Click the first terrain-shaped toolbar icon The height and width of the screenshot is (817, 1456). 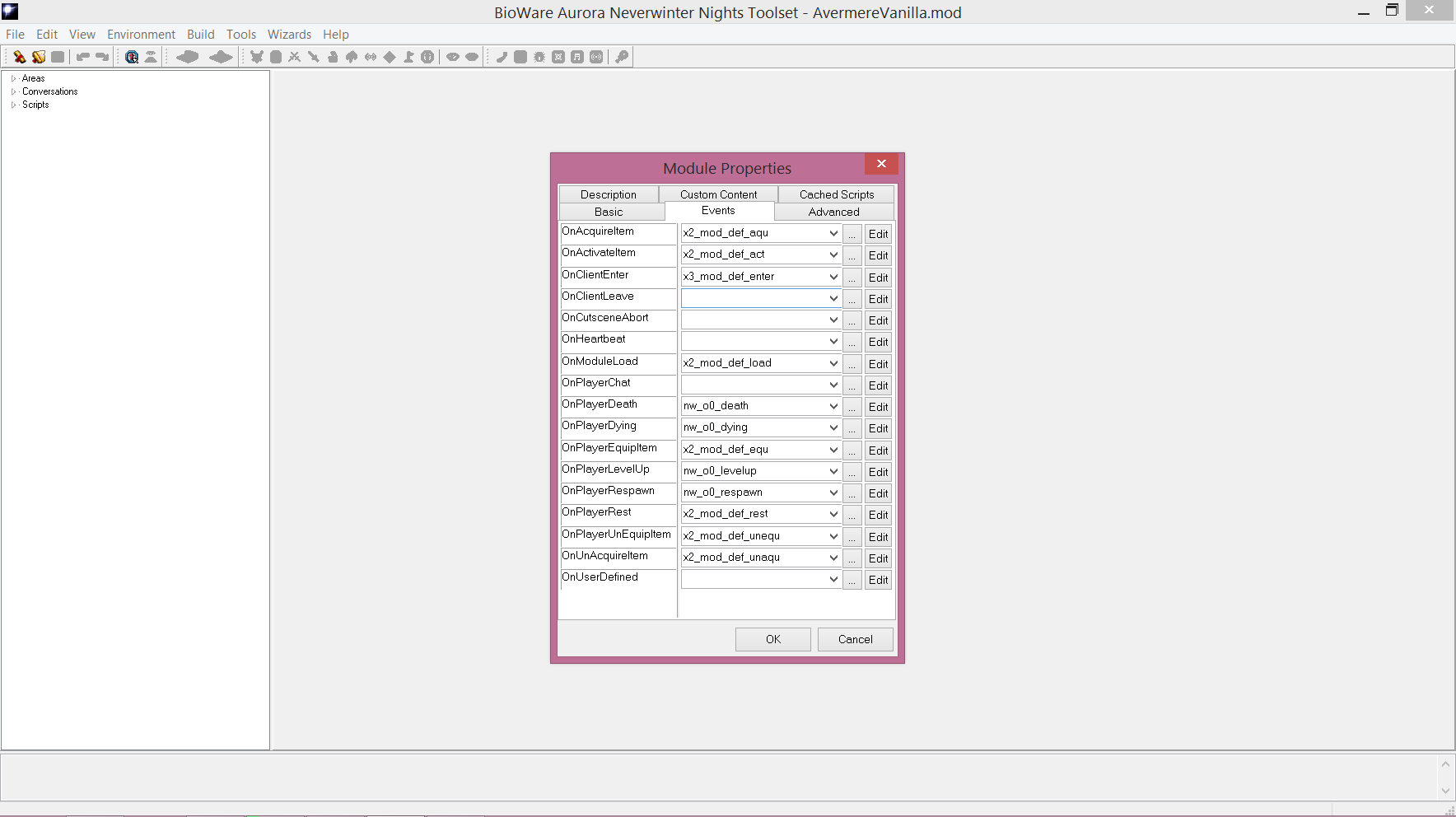click(x=188, y=57)
